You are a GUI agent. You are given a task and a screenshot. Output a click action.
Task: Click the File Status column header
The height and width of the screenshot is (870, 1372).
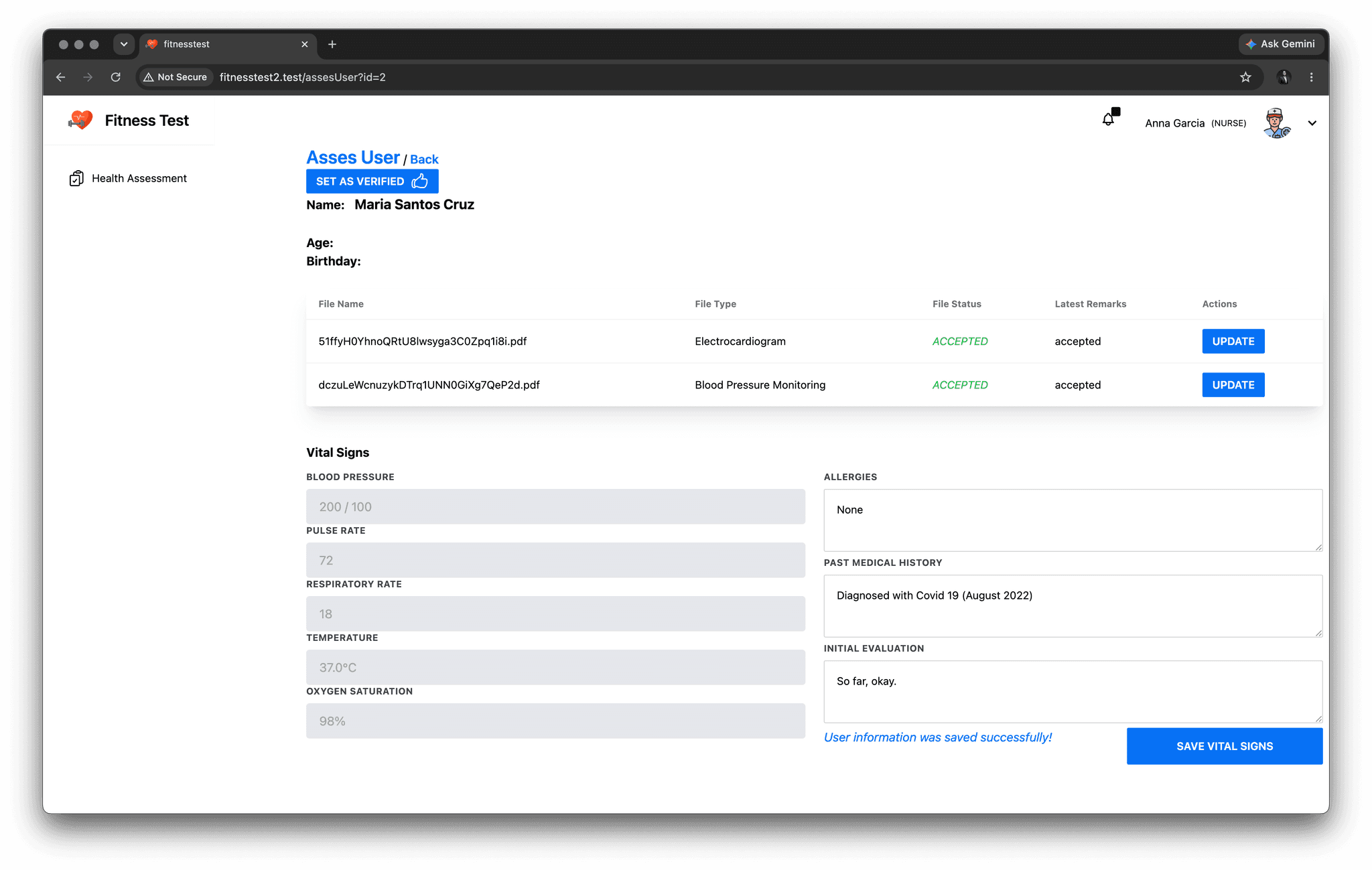(x=957, y=303)
